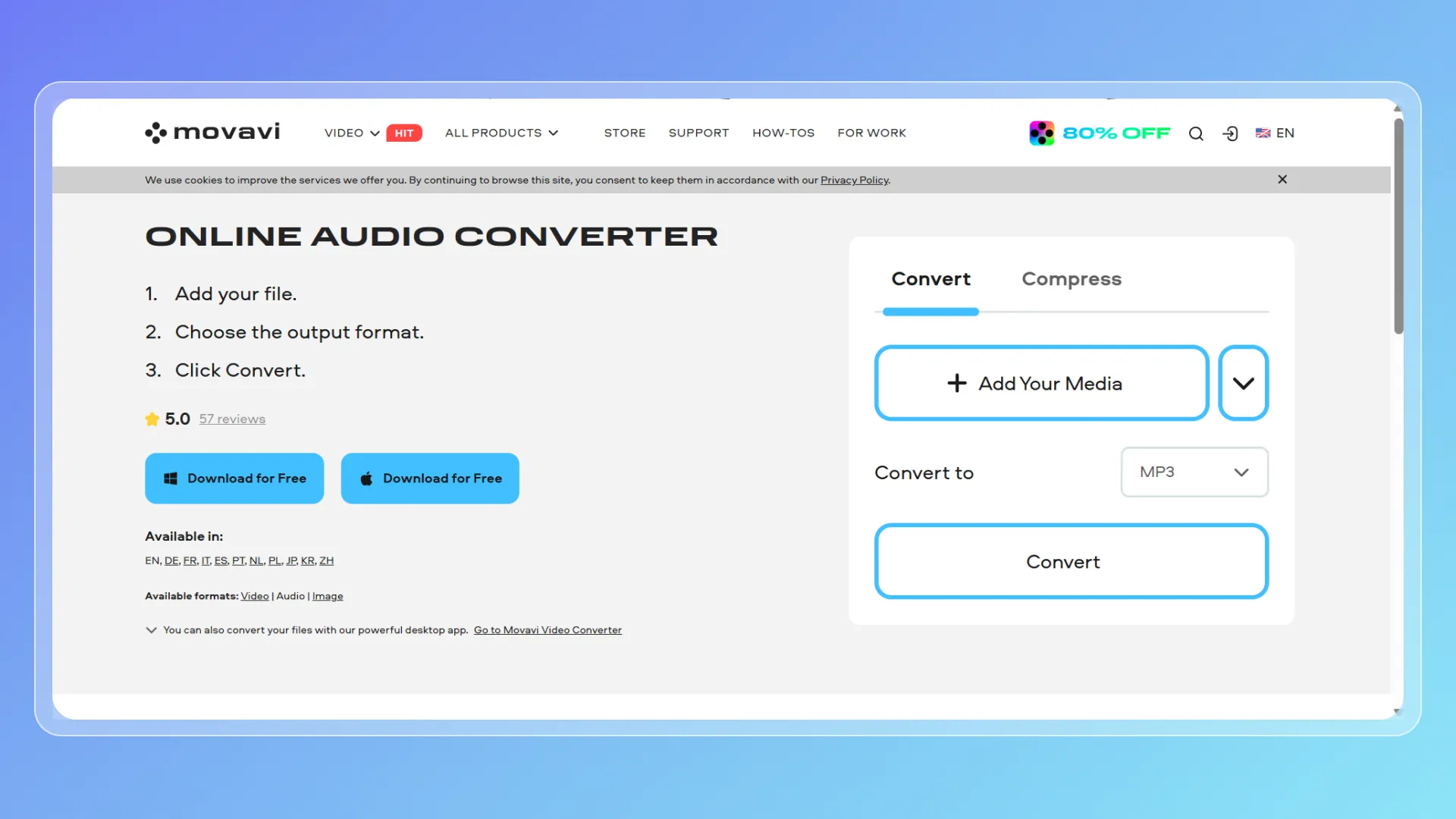
Task: Open the Video formats link
Action: (255, 596)
